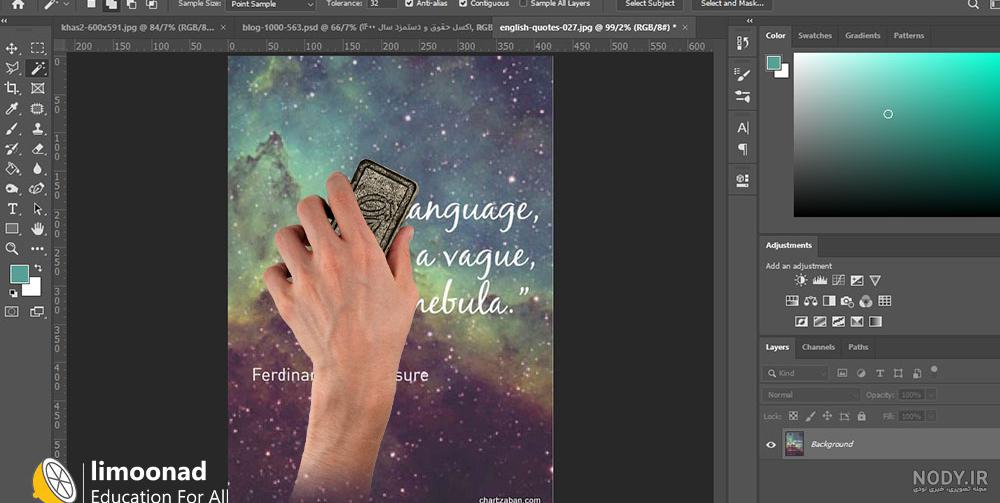The image size is (1000, 503).
Task: Add an Invert adjustment
Action: pos(801,322)
